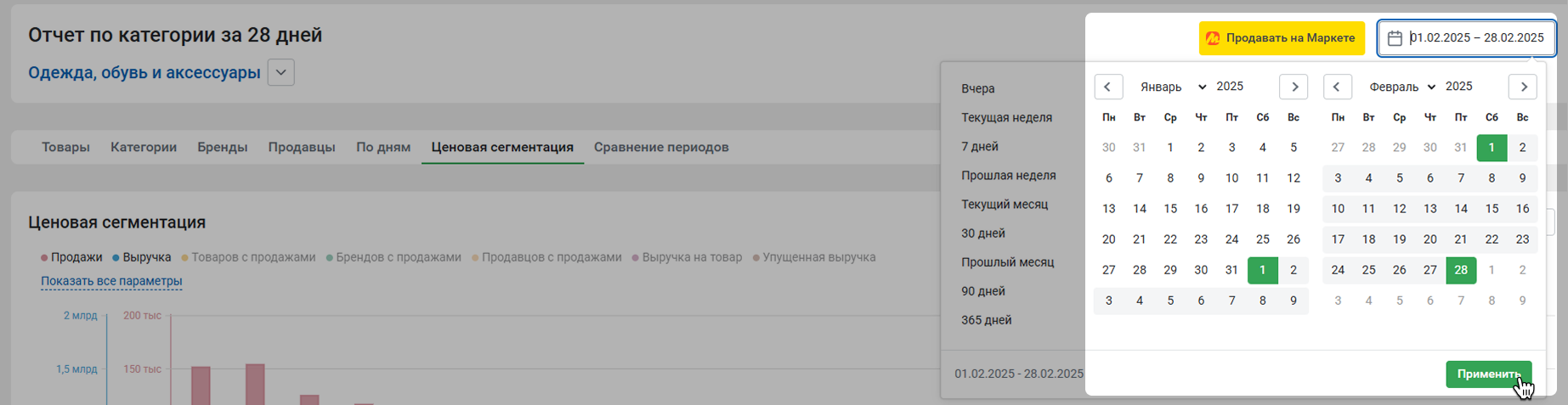Click previous month arrow beside February 2025

click(1337, 87)
